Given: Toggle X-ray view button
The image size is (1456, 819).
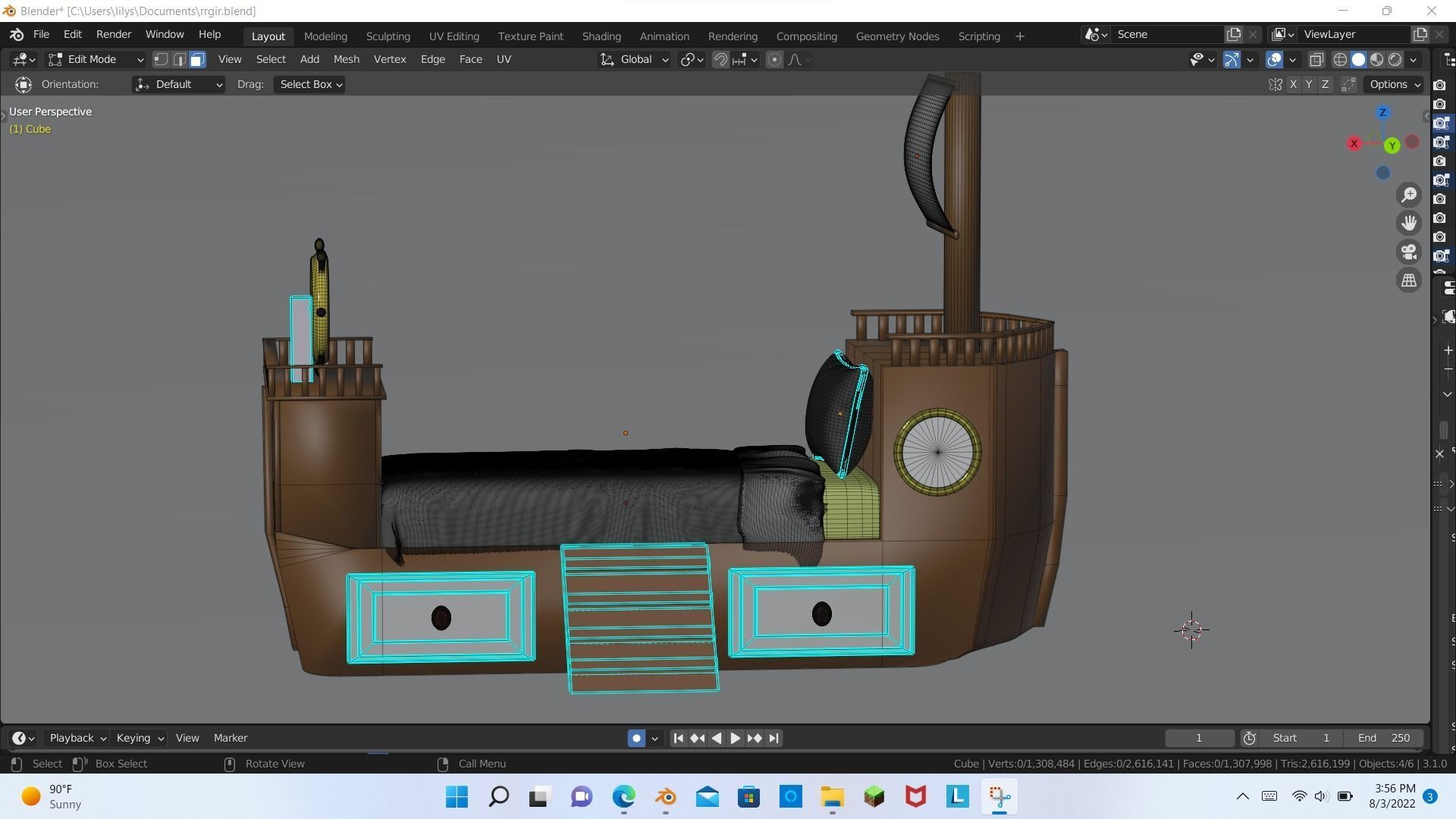Looking at the screenshot, I should 1316,59.
